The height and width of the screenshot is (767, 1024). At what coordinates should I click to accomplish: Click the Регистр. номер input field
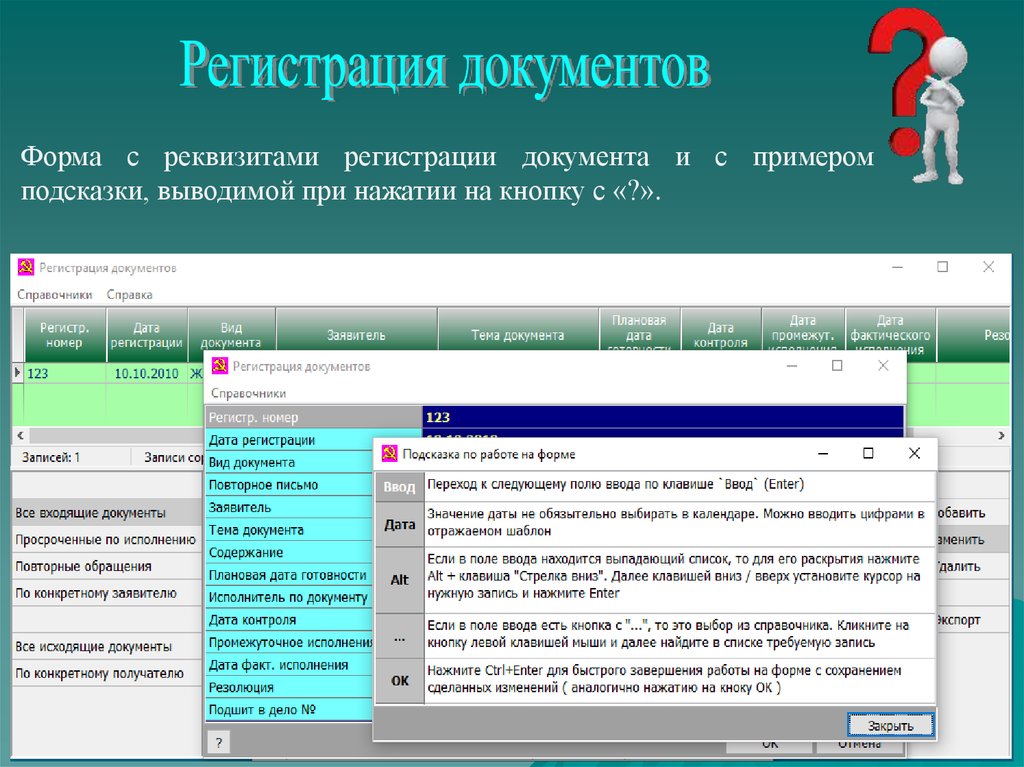[662, 418]
